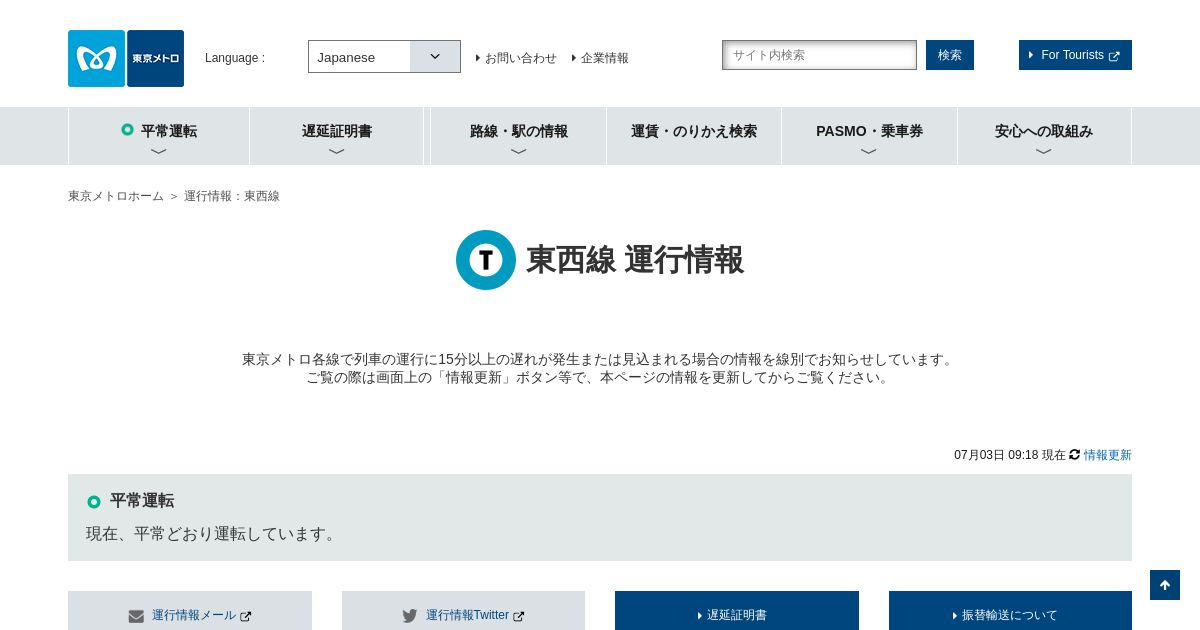Click the Tozai line T logo icon

coord(486,260)
